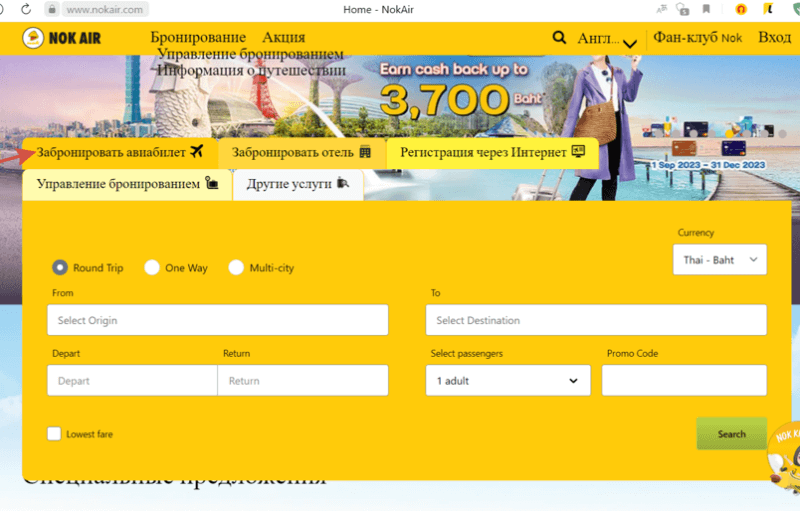Click the 'Home - NokAir' page title
Image resolution: width=800 pixels, height=511 pixels.
[x=378, y=9]
